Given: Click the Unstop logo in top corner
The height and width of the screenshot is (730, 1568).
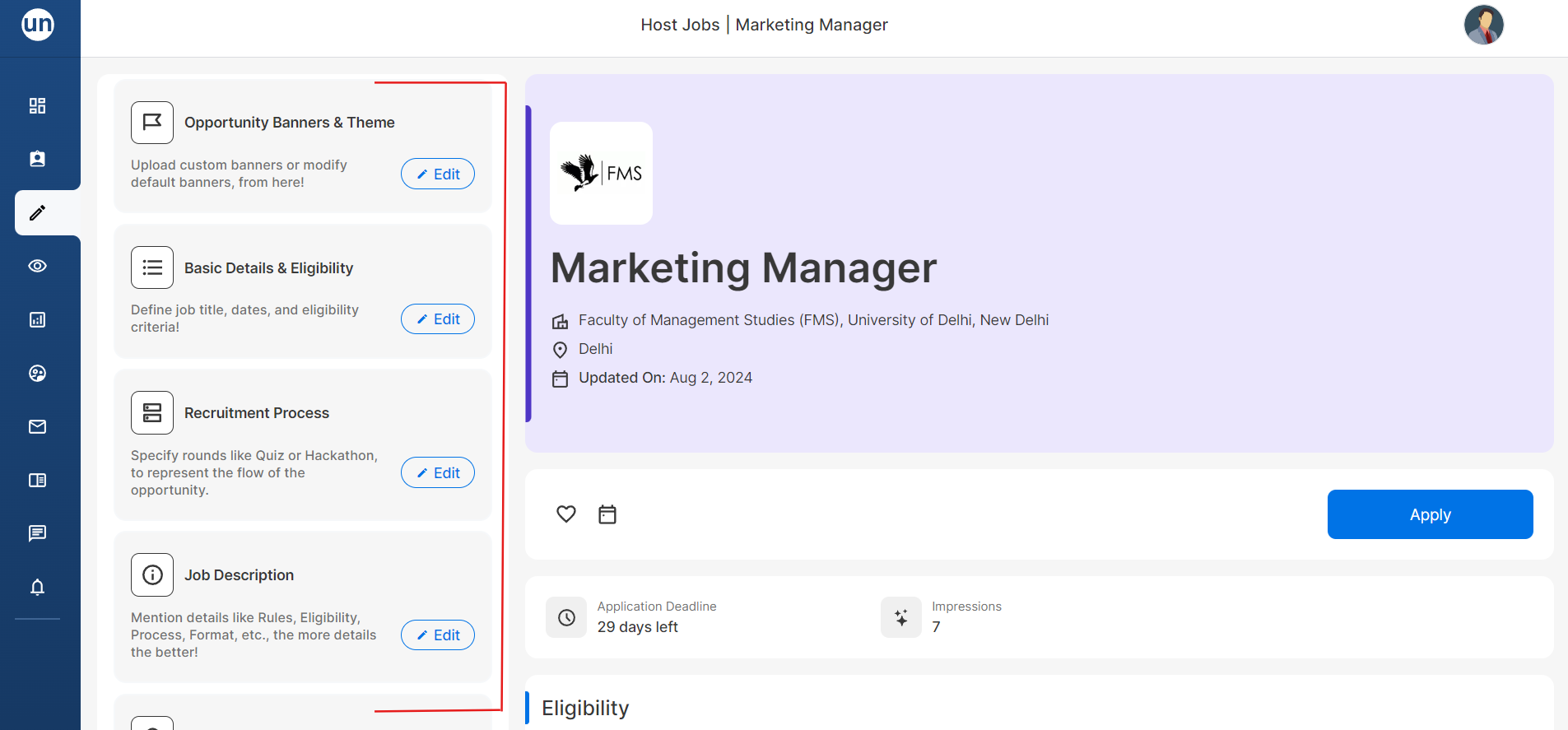Looking at the screenshot, I should [x=38, y=25].
